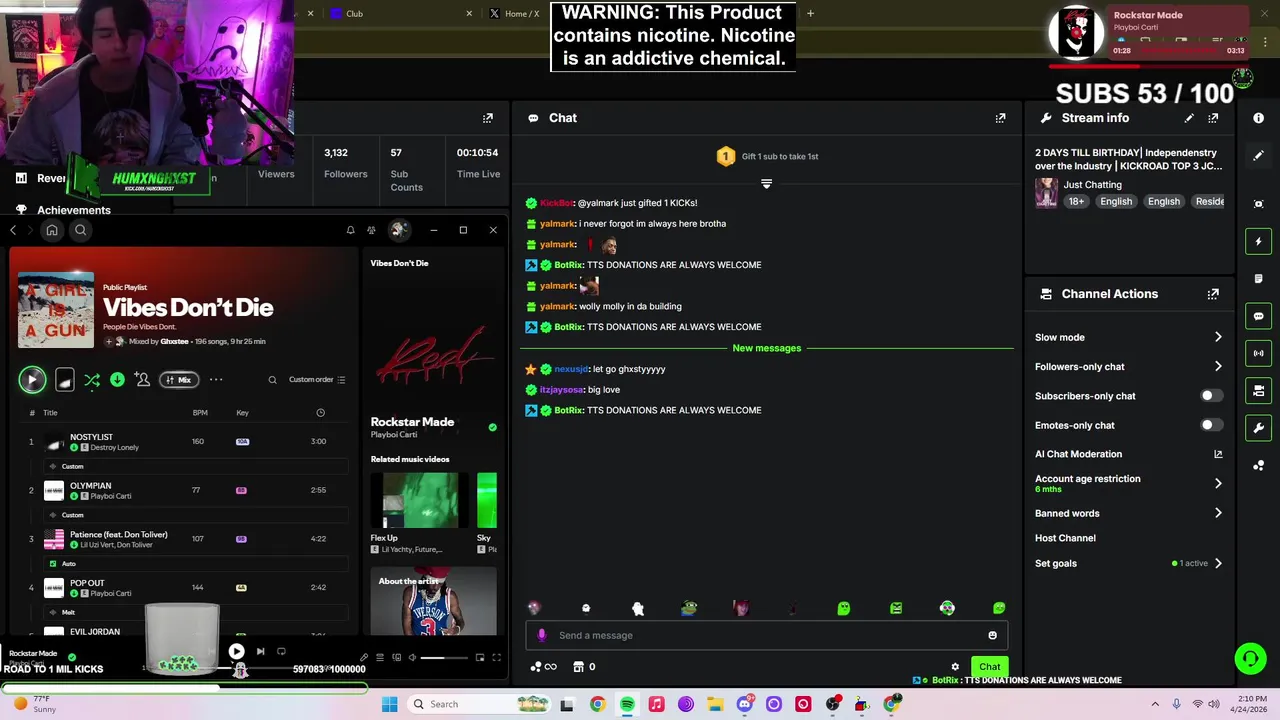Screen dimensions: 1280x720
Task: Open the info icon in right sidebar
Action: click(1259, 118)
